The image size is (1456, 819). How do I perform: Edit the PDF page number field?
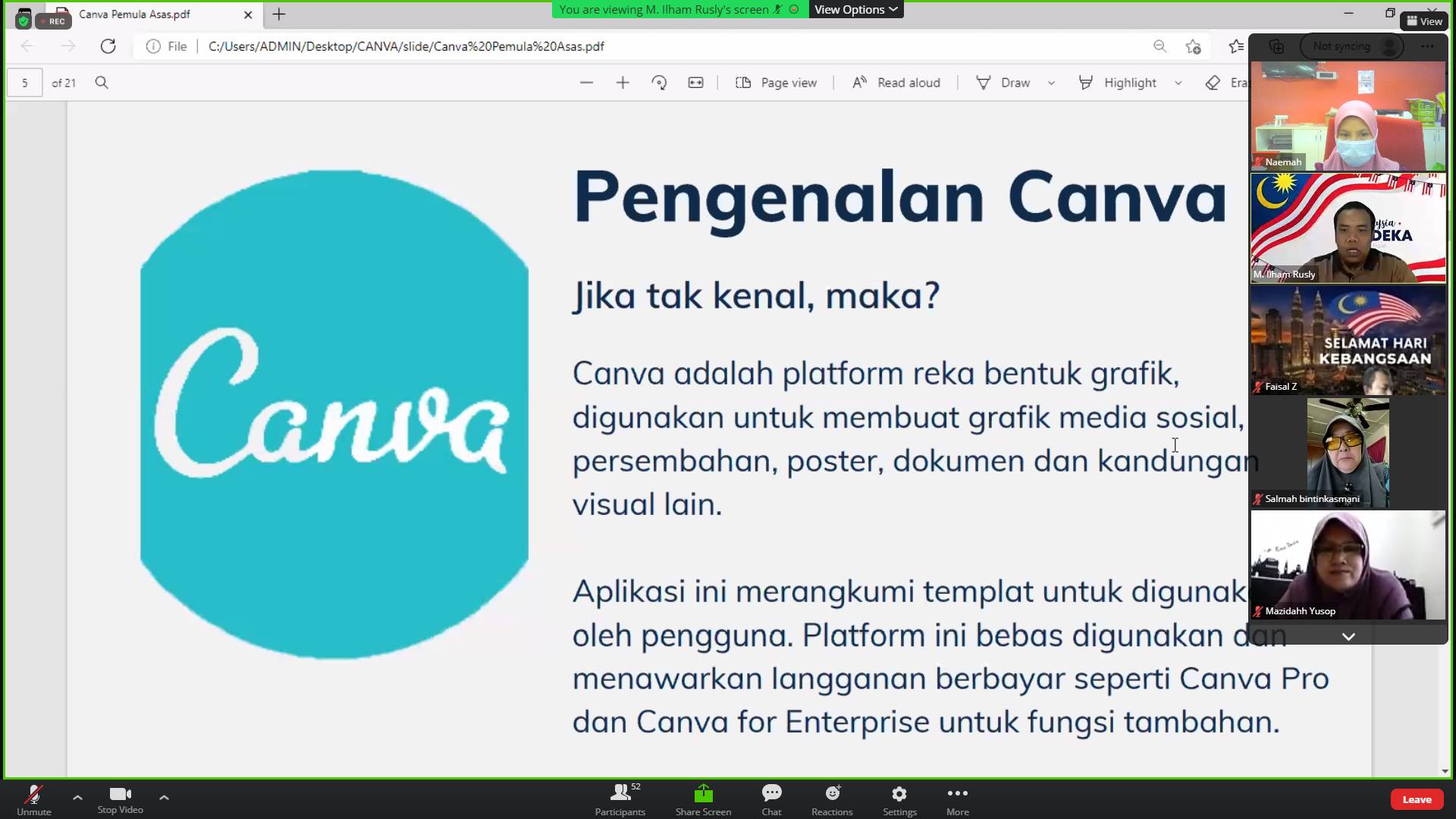click(x=25, y=83)
